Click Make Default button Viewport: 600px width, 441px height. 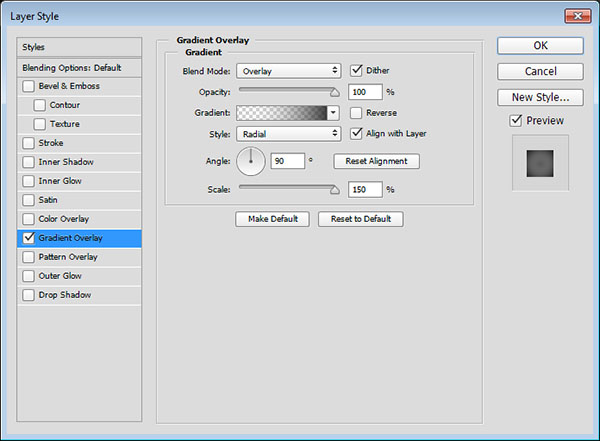coord(272,219)
